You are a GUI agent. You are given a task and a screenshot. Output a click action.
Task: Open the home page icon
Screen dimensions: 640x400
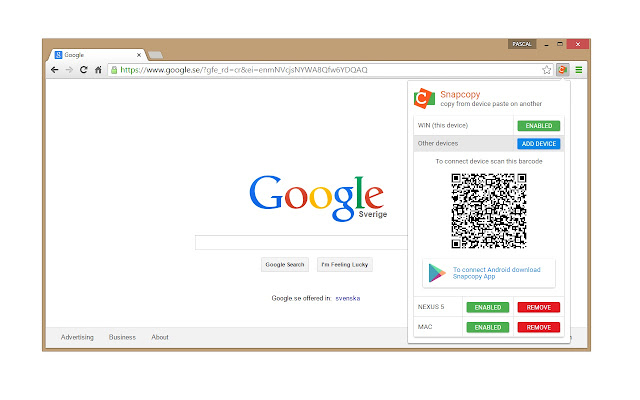[x=98, y=70]
